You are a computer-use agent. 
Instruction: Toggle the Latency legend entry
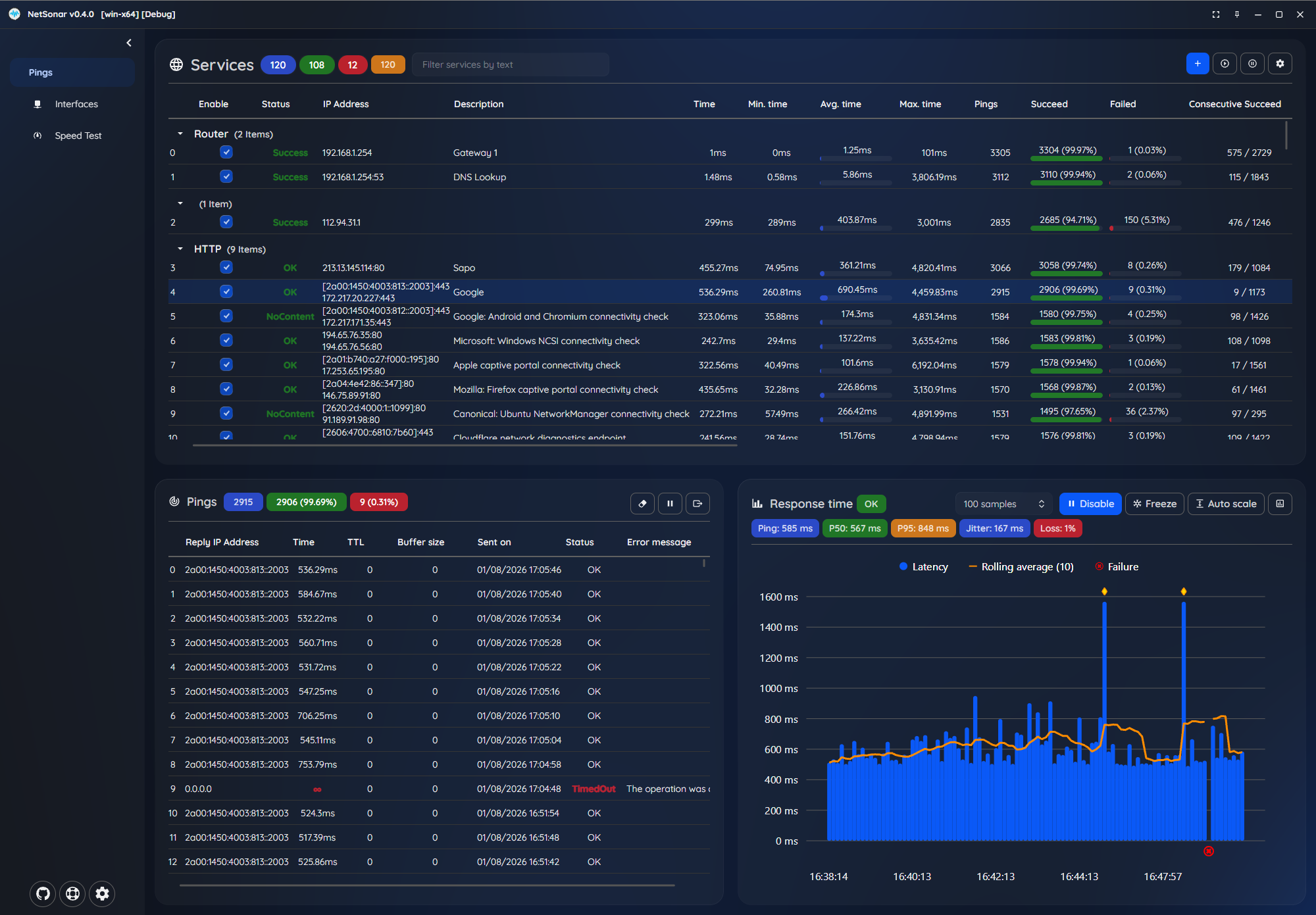[924, 566]
